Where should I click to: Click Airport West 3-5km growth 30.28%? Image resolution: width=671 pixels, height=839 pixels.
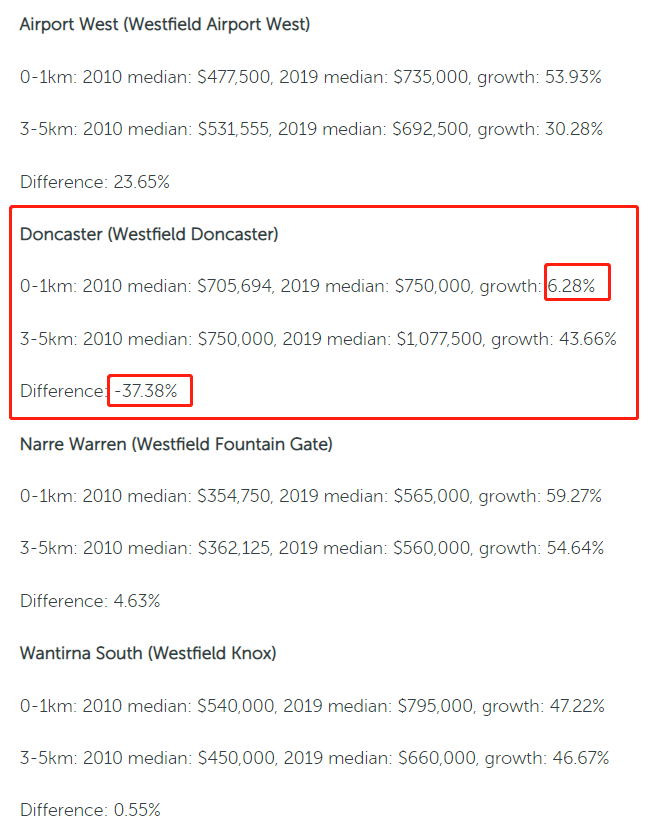(574, 129)
